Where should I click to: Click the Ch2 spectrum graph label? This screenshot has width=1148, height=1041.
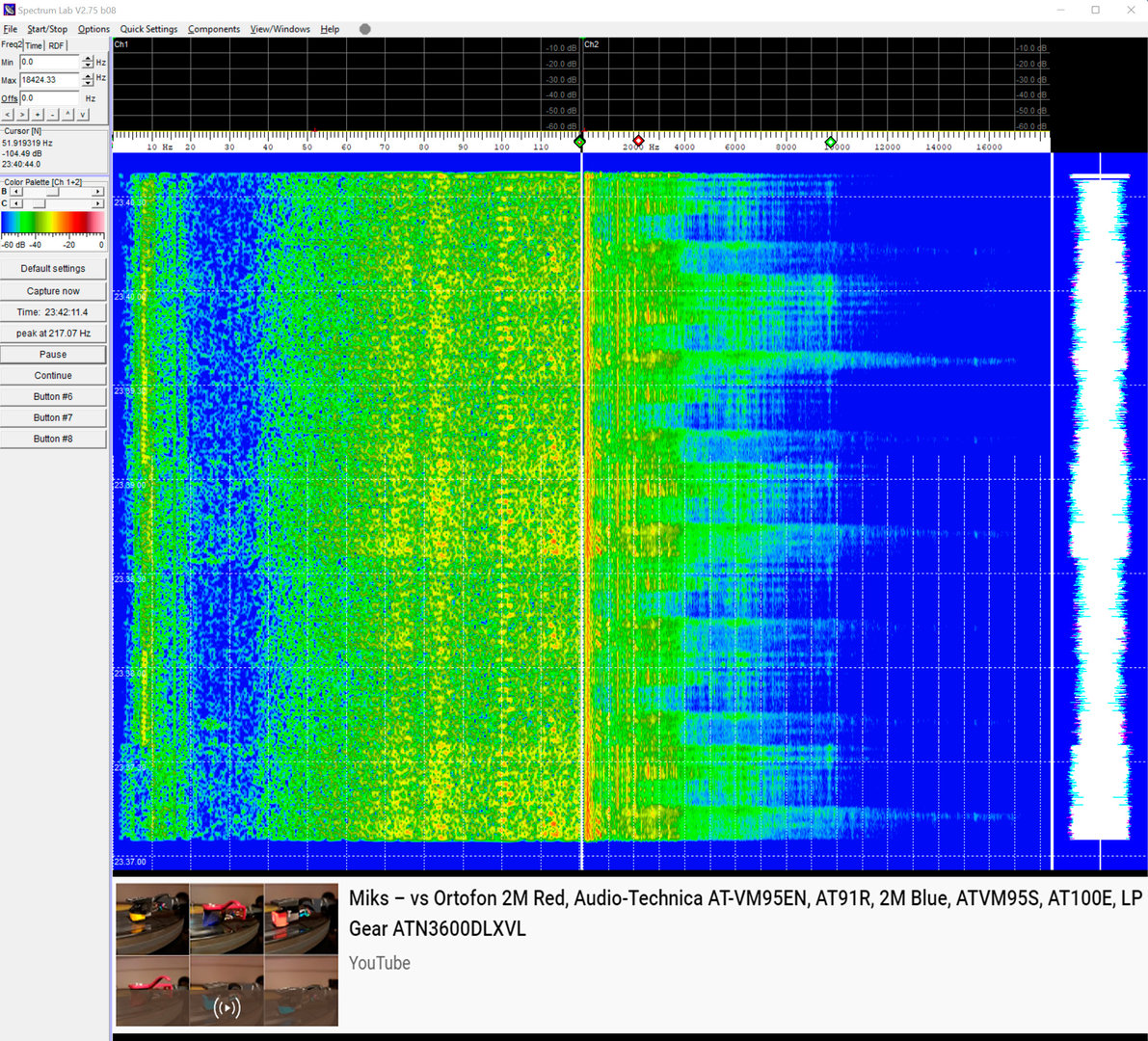(x=592, y=44)
